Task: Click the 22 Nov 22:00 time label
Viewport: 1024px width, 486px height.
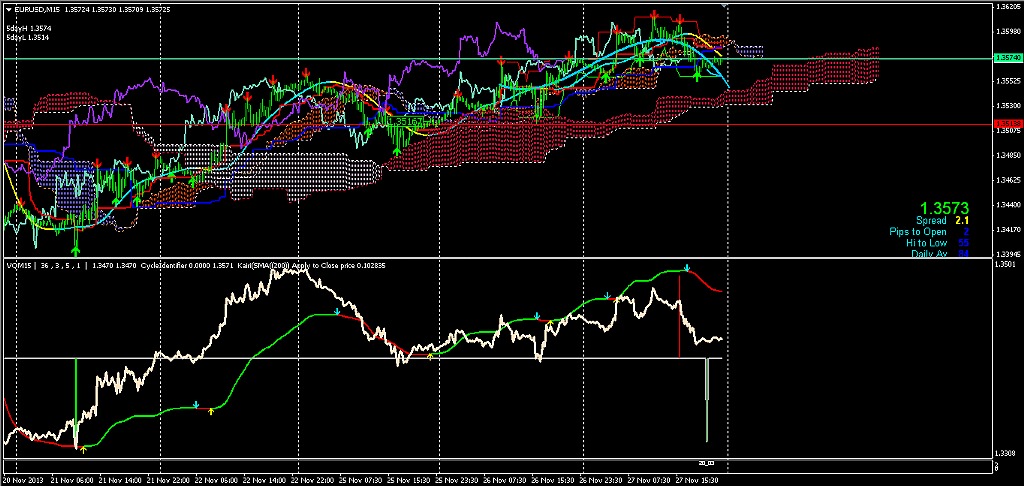Action: (310, 479)
